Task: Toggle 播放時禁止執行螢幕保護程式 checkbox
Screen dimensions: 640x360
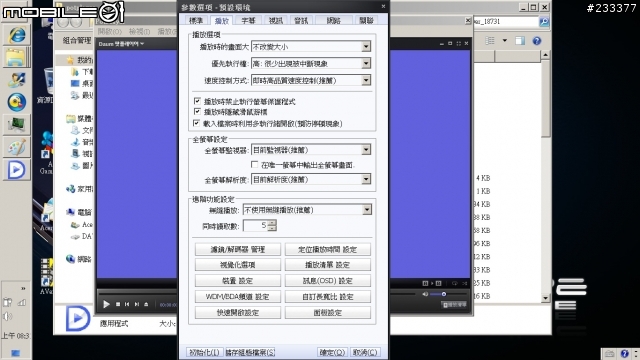Action: coord(198,101)
